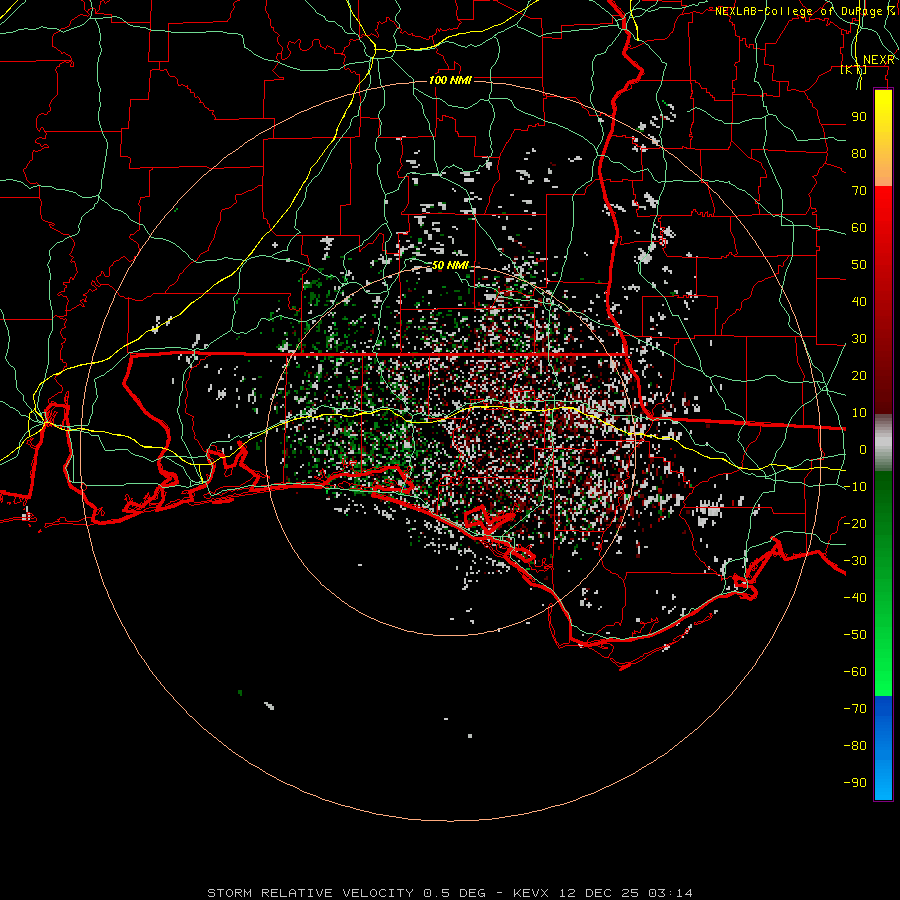This screenshot has width=900, height=900.
Task: Click the "-70" scale label
Action: (855, 709)
